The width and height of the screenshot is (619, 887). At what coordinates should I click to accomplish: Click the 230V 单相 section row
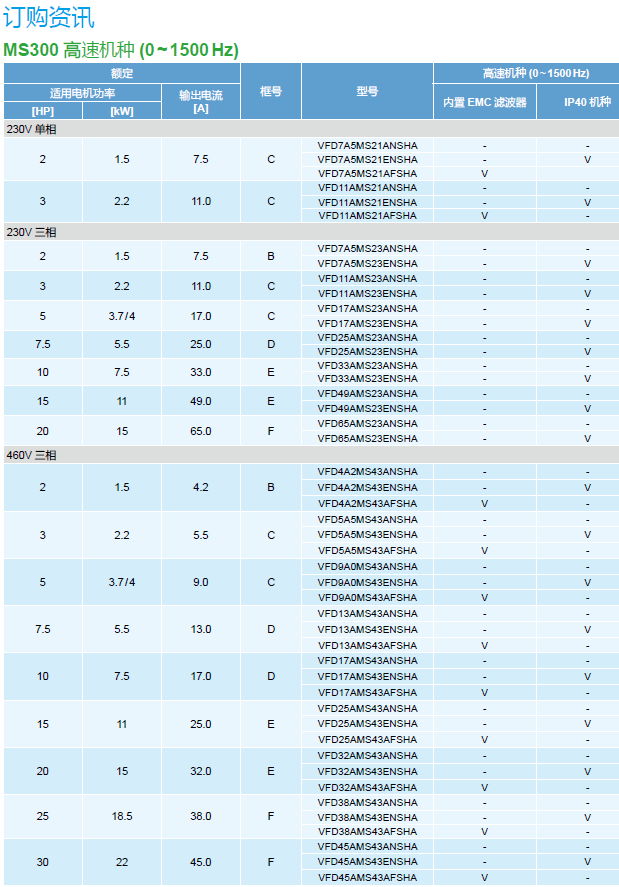tap(32, 129)
